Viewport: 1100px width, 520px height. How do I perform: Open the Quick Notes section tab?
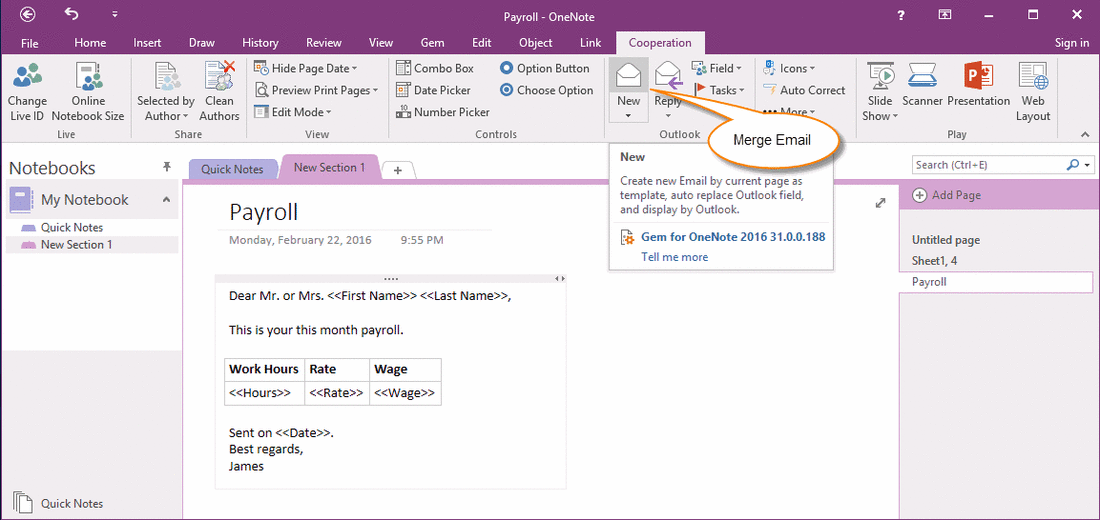(232, 169)
